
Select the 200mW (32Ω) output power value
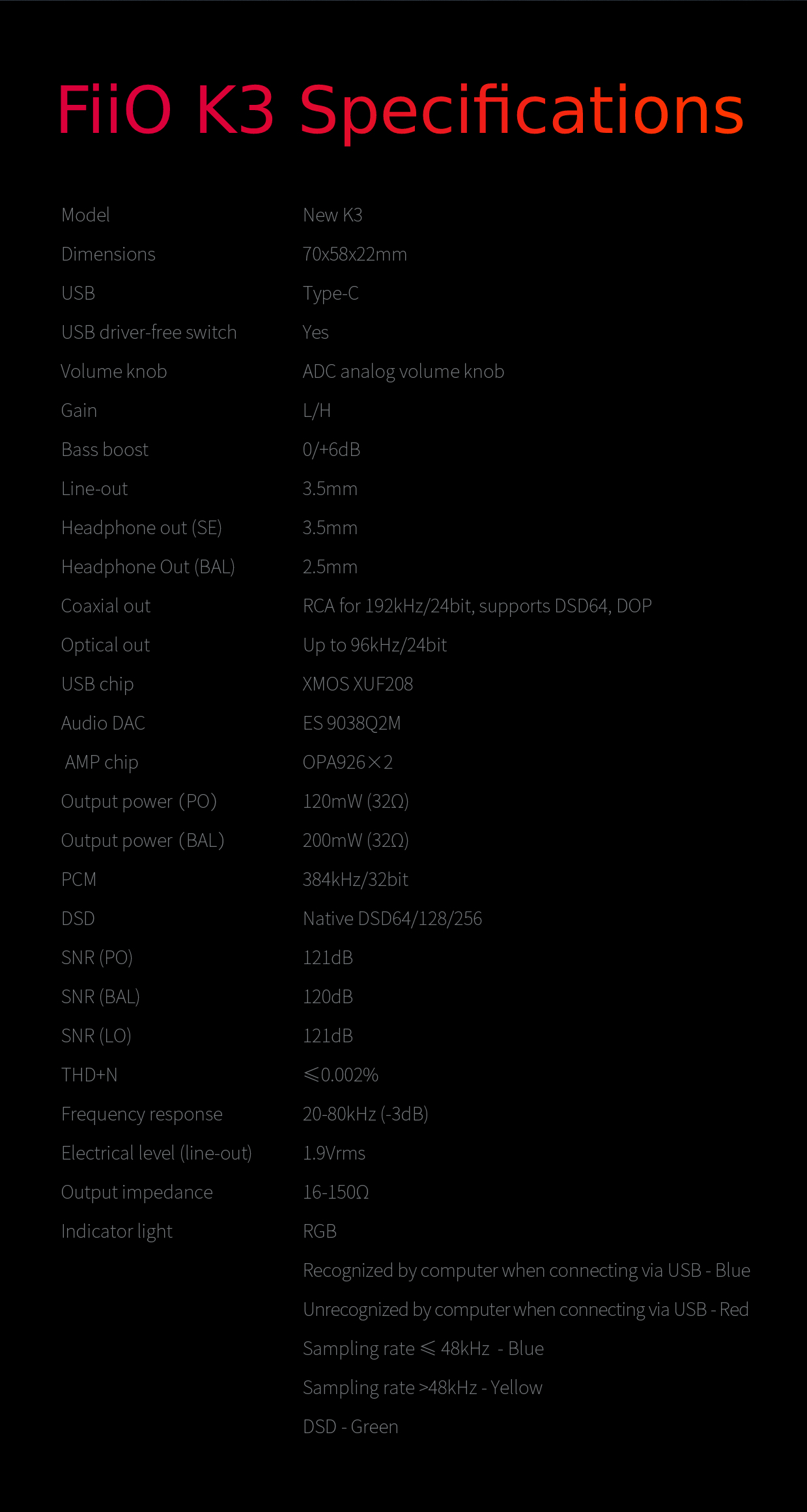356,840
